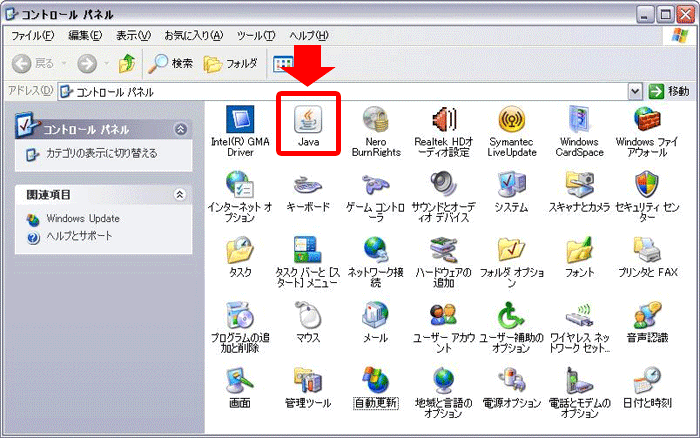This screenshot has height=438, width=700.
Task: Open the ファイル(F) menu
Action: tap(32, 35)
